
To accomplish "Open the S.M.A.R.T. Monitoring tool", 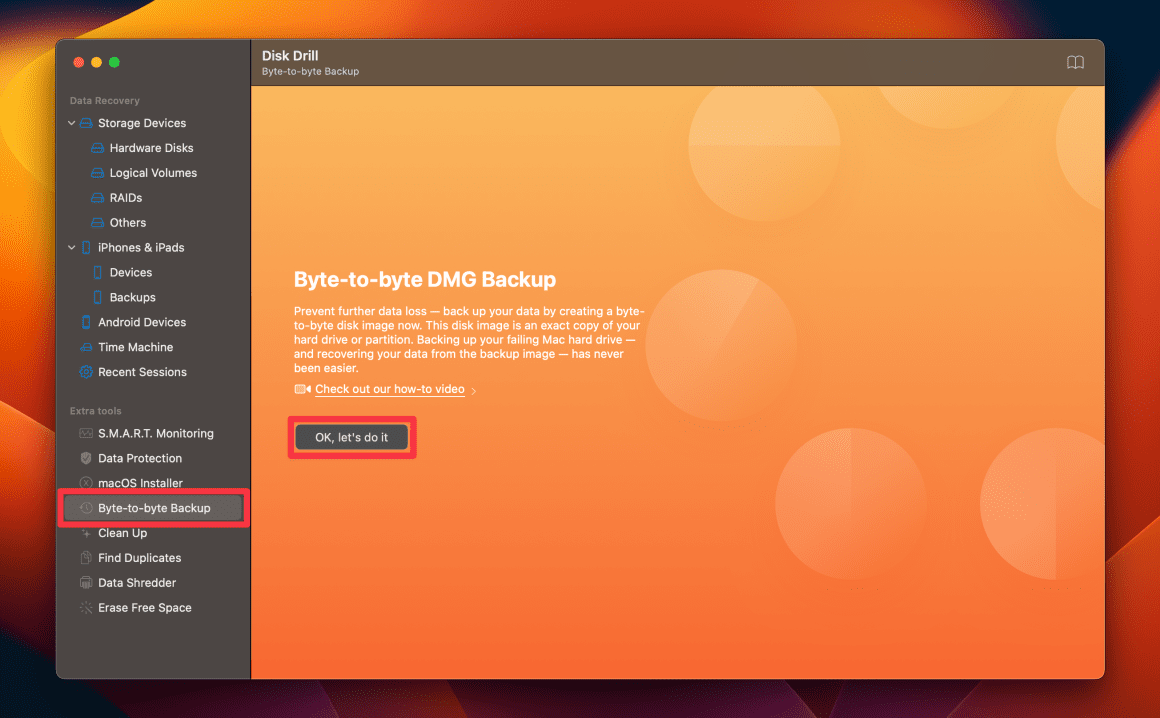I will (155, 433).
